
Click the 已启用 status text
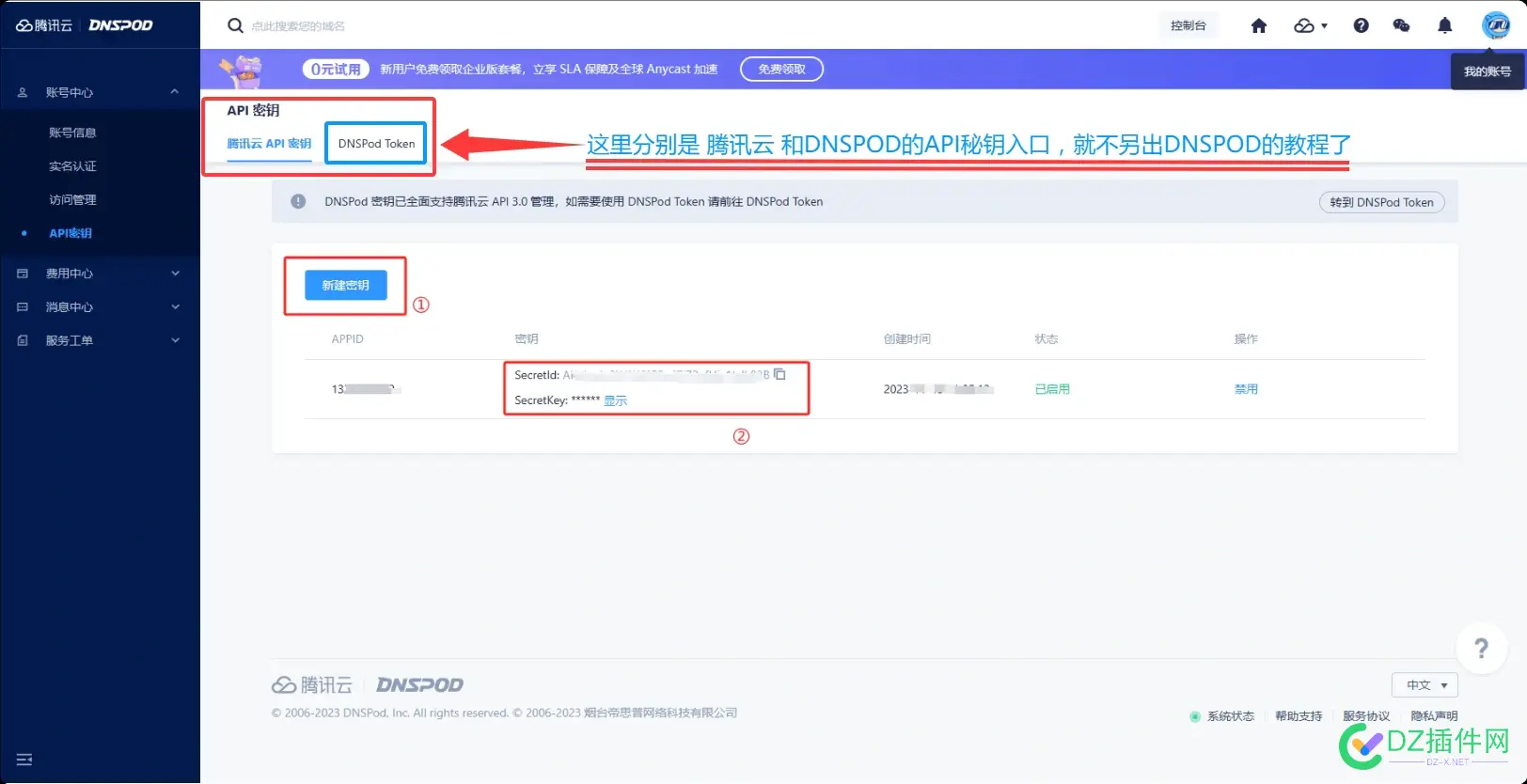pos(1052,389)
